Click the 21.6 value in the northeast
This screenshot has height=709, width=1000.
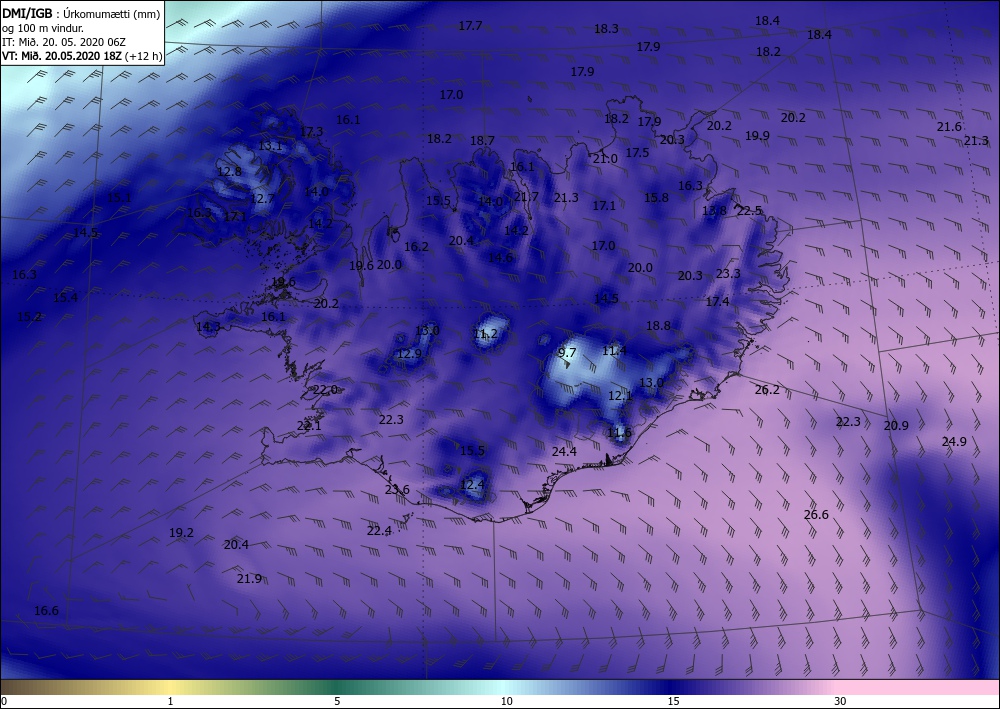(949, 127)
